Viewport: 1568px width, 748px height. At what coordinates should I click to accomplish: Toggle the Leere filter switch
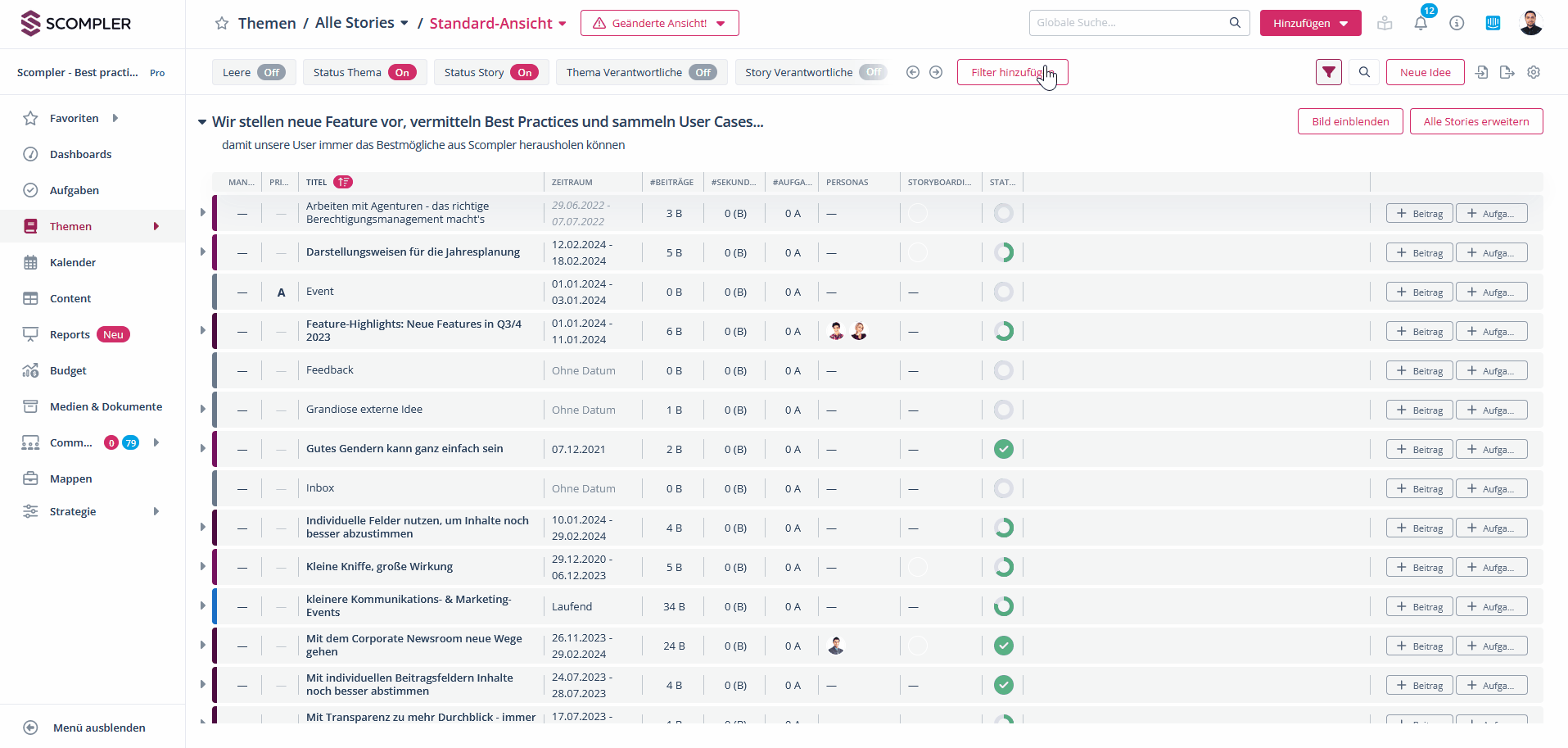271,72
